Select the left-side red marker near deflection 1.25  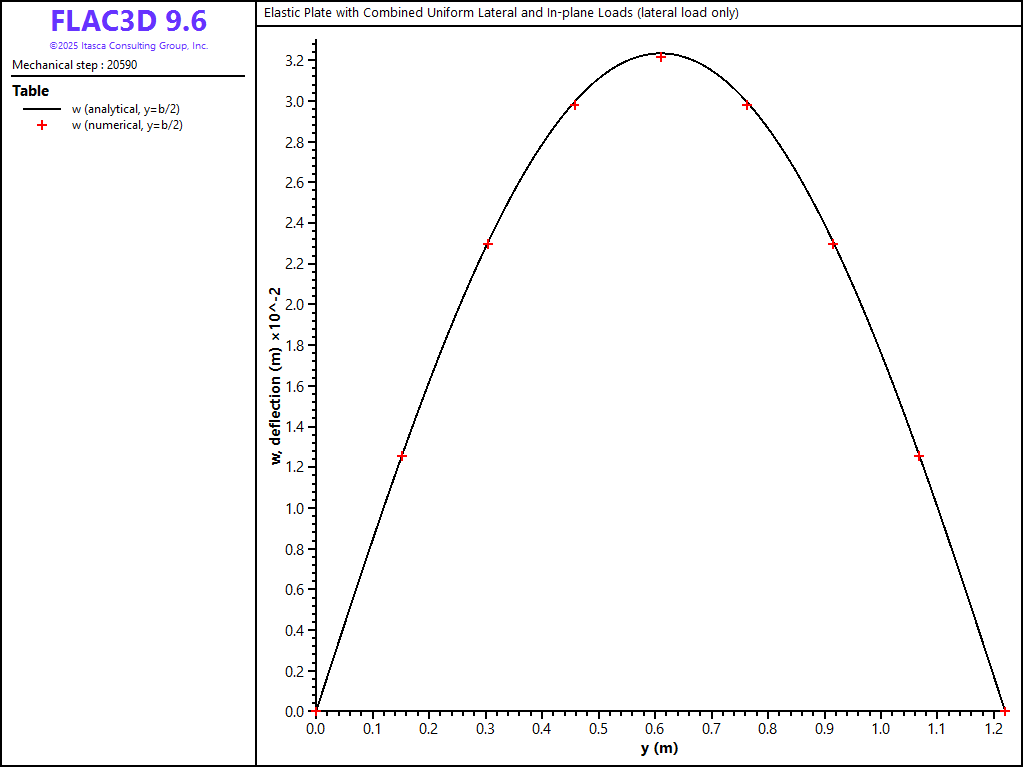coord(402,456)
